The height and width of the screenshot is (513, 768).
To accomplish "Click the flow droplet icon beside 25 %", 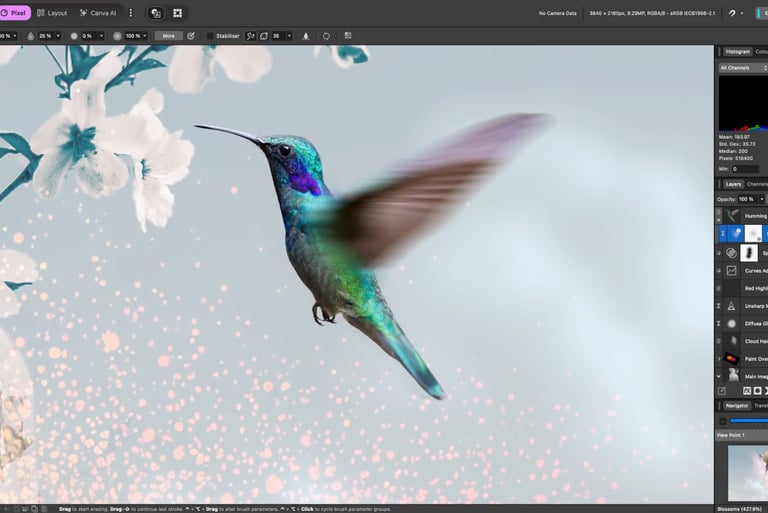I will tap(30, 36).
